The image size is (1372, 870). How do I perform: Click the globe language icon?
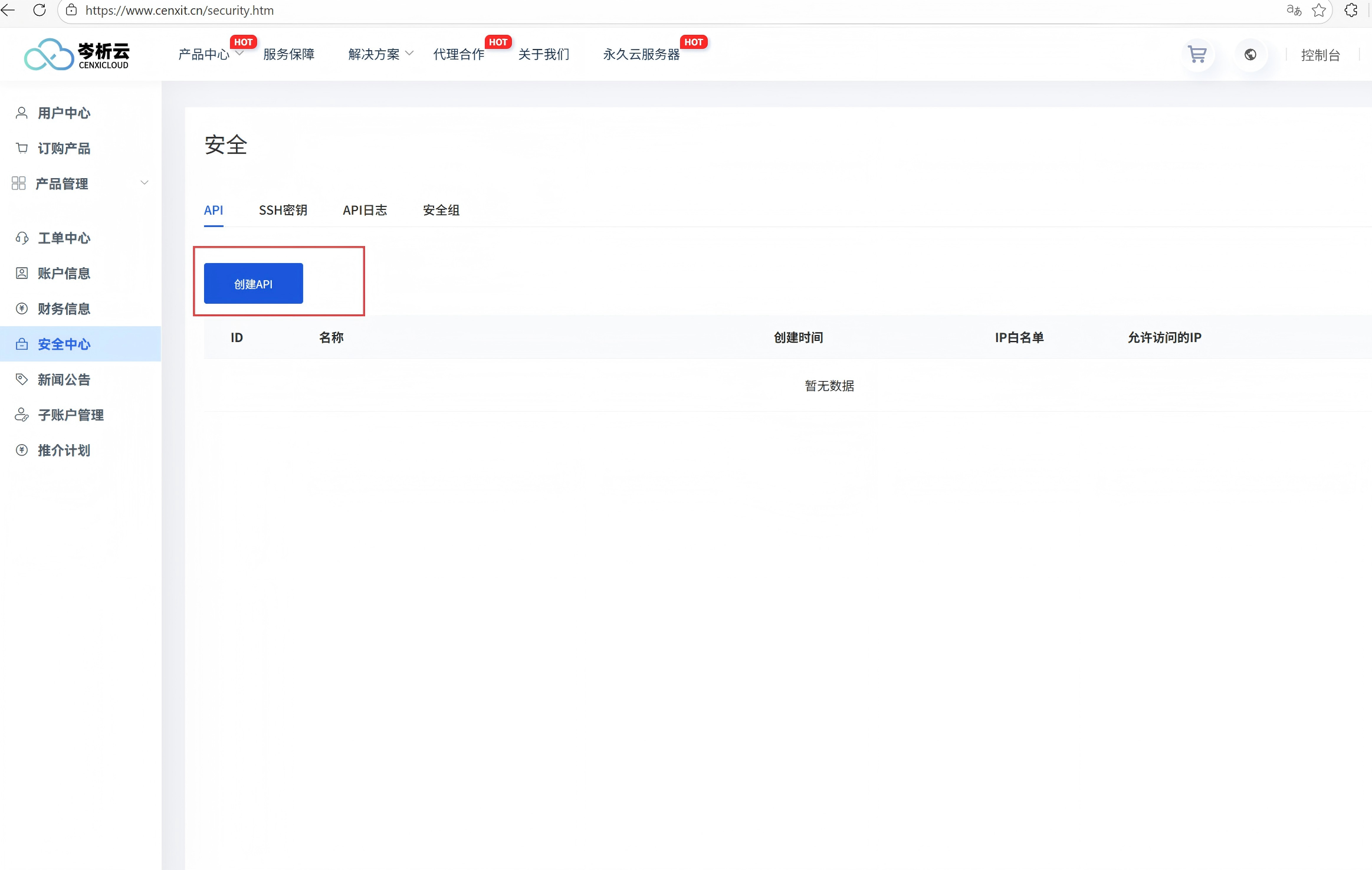point(1250,55)
